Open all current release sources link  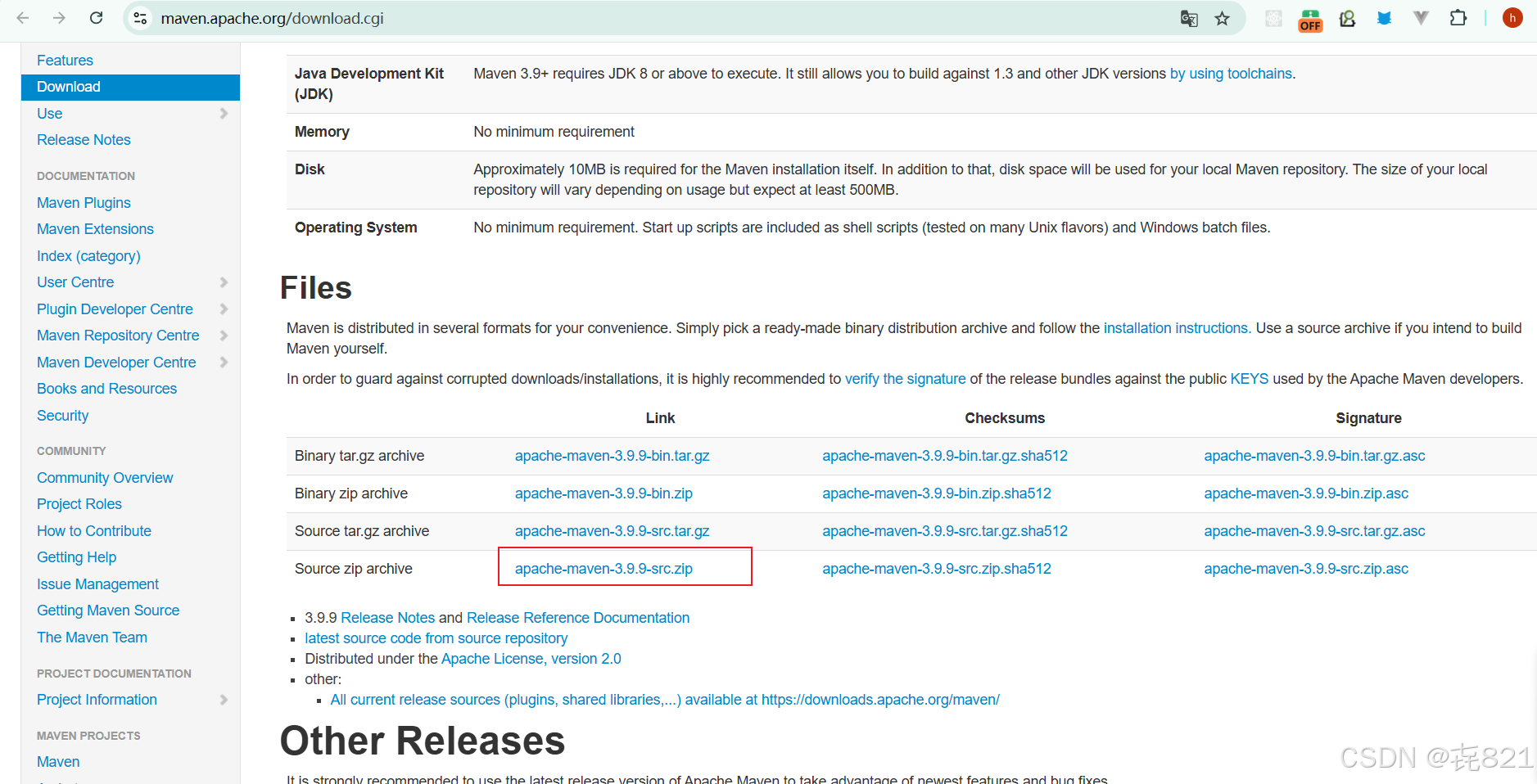point(665,700)
